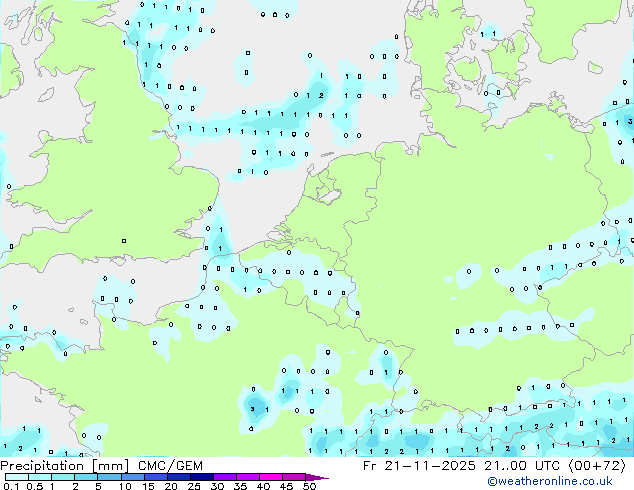Click the 30–35 mm purple legend swatch
The width and height of the screenshot is (634, 490).
(x=225, y=477)
